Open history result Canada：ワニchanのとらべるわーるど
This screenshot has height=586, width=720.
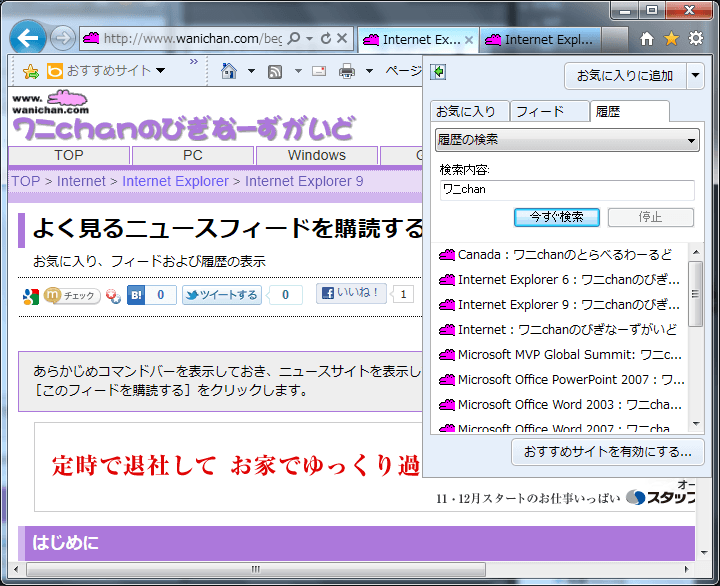(x=559, y=254)
